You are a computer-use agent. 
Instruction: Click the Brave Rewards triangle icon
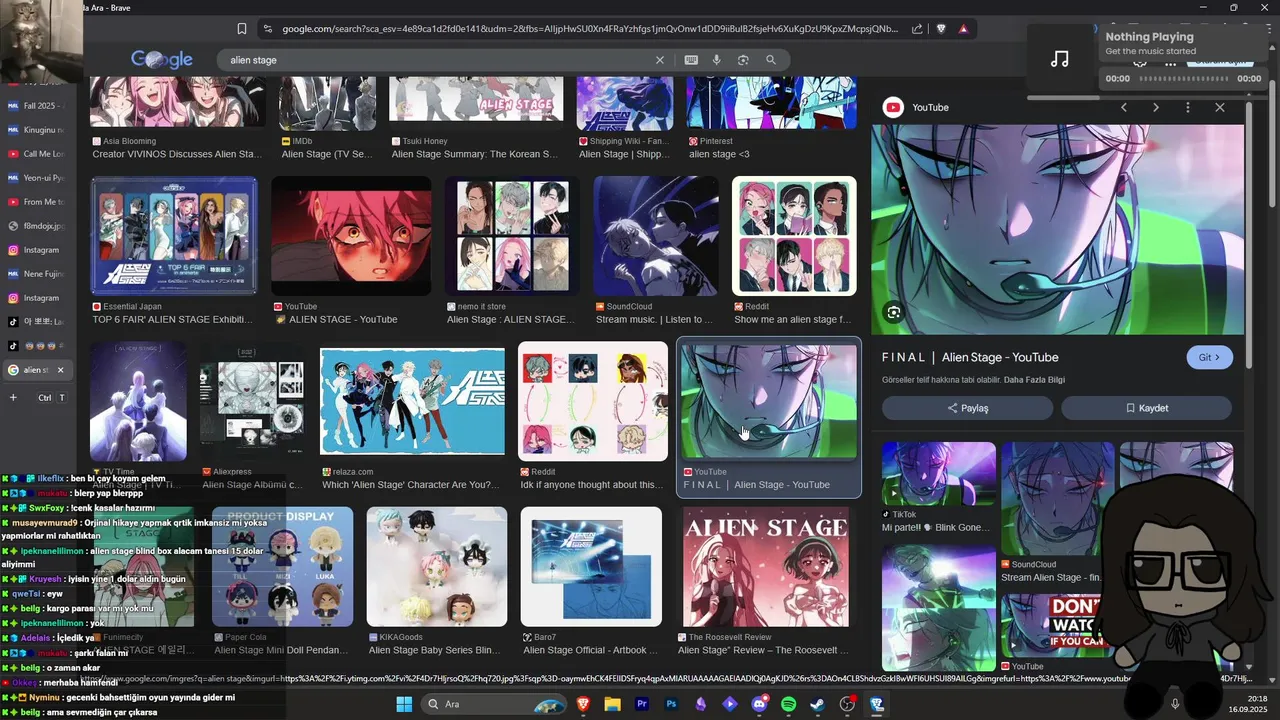(964, 29)
